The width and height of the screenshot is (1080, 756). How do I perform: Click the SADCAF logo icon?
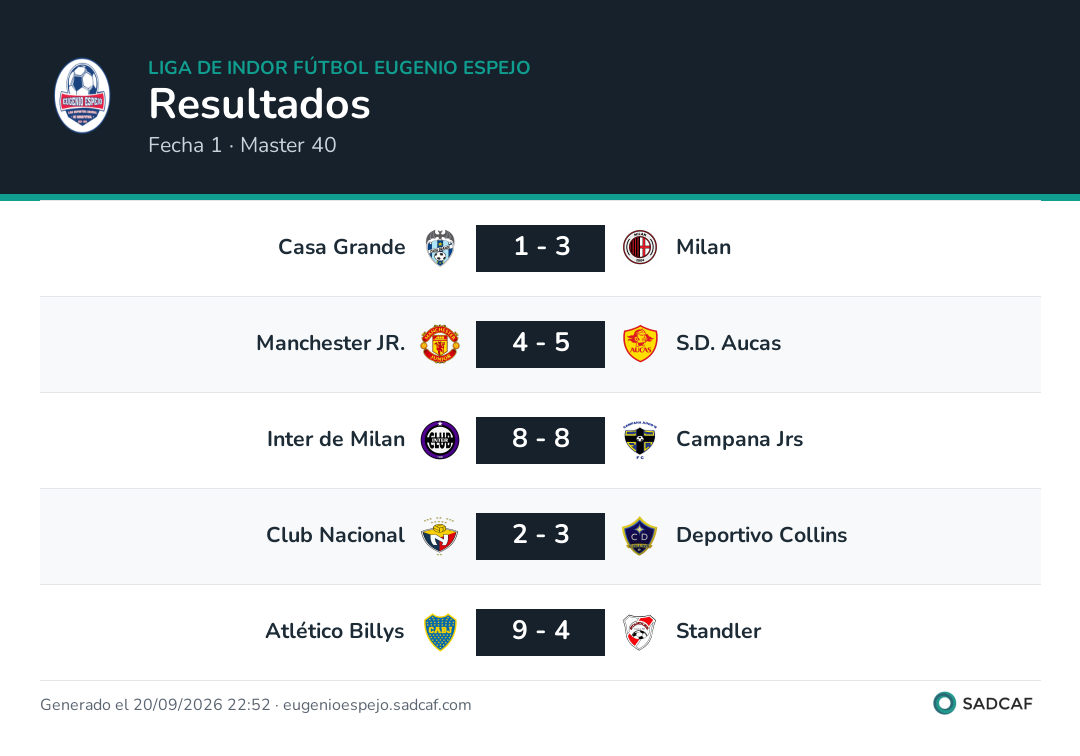(944, 703)
